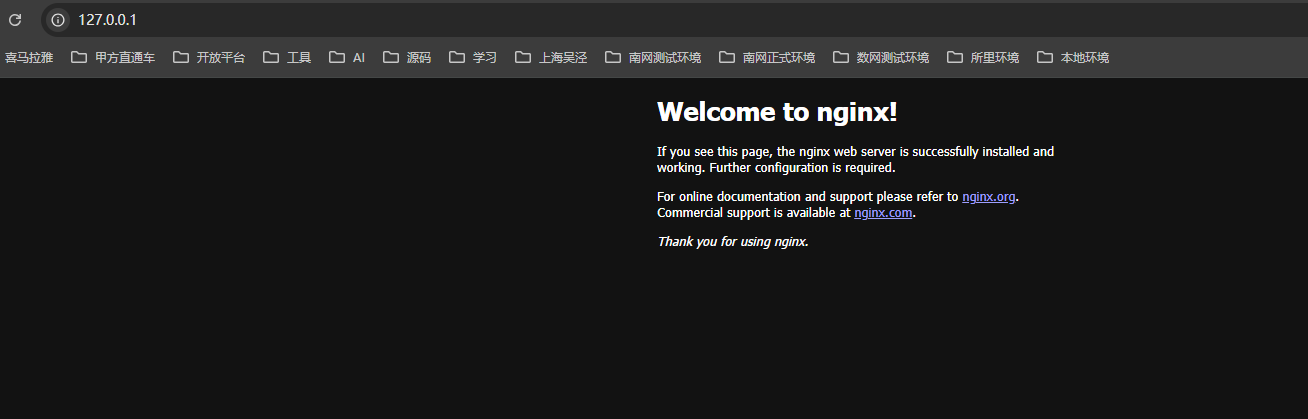Image resolution: width=1308 pixels, height=419 pixels.
Task: Open the 所里环境 bookmark folder
Action: [x=983, y=58]
